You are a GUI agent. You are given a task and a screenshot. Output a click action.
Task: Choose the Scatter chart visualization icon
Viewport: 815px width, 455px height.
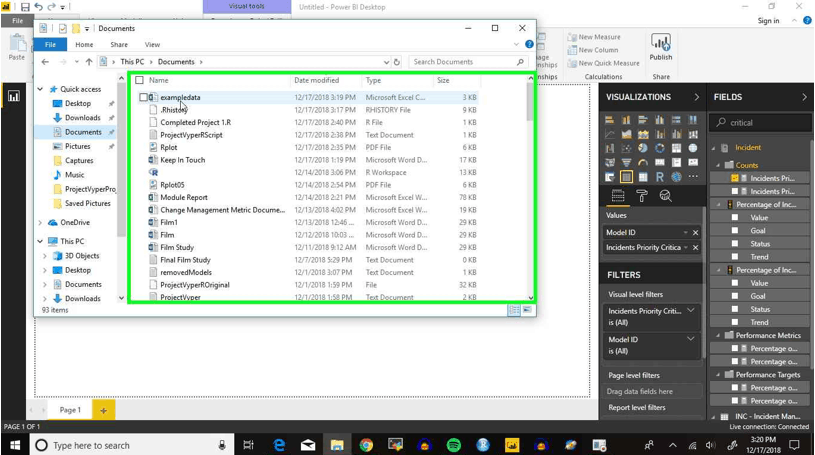(x=626, y=148)
